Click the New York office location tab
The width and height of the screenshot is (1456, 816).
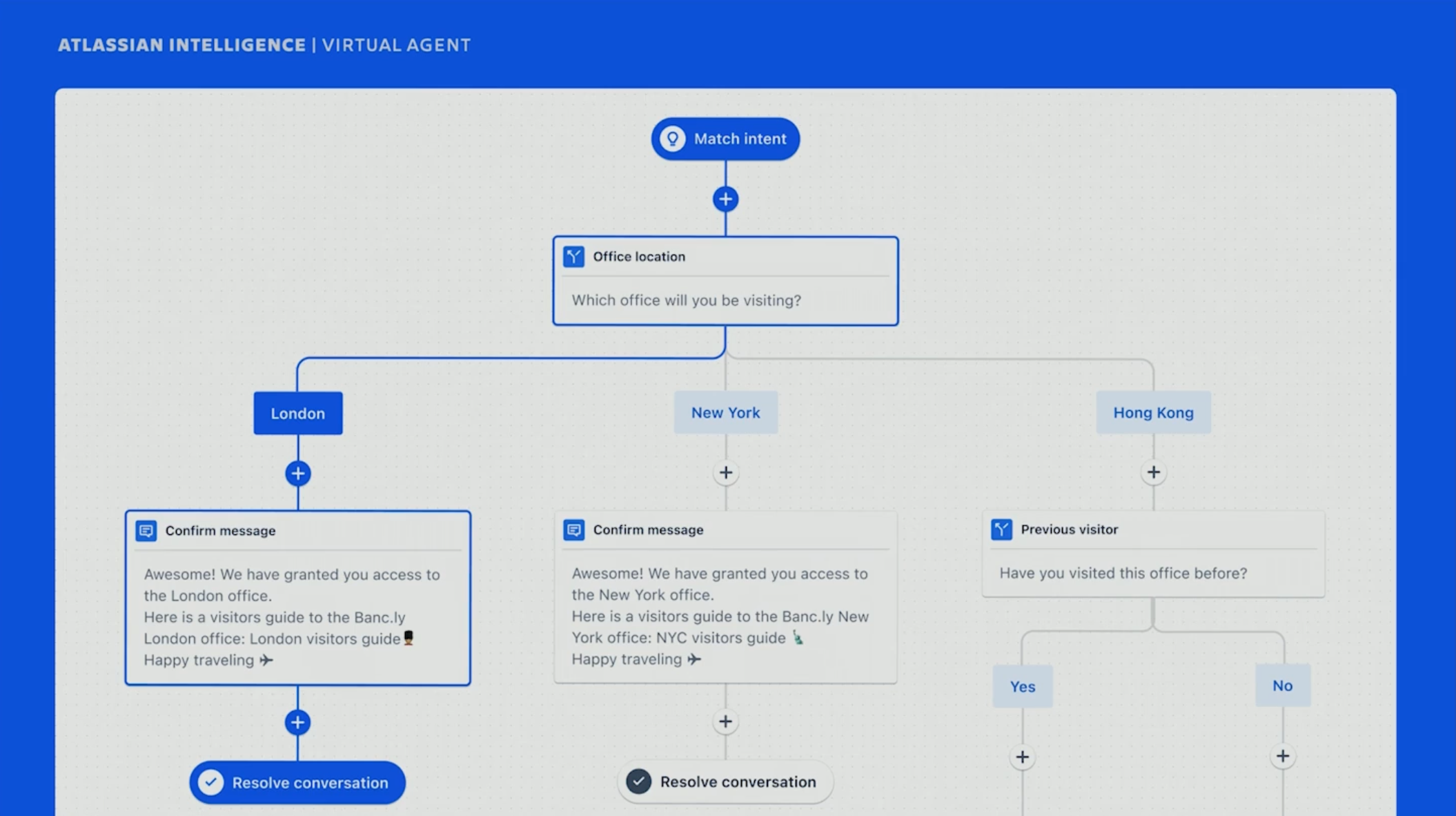(x=726, y=412)
